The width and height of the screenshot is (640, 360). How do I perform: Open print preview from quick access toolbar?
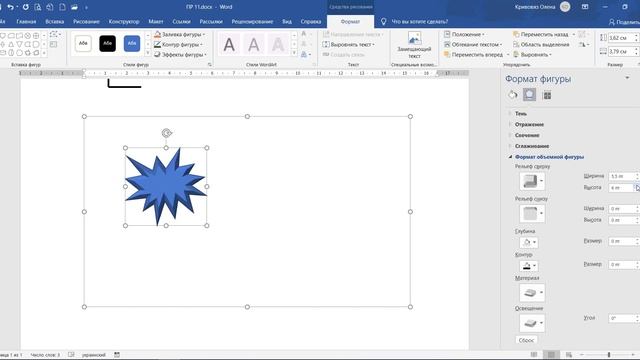tap(38, 7)
